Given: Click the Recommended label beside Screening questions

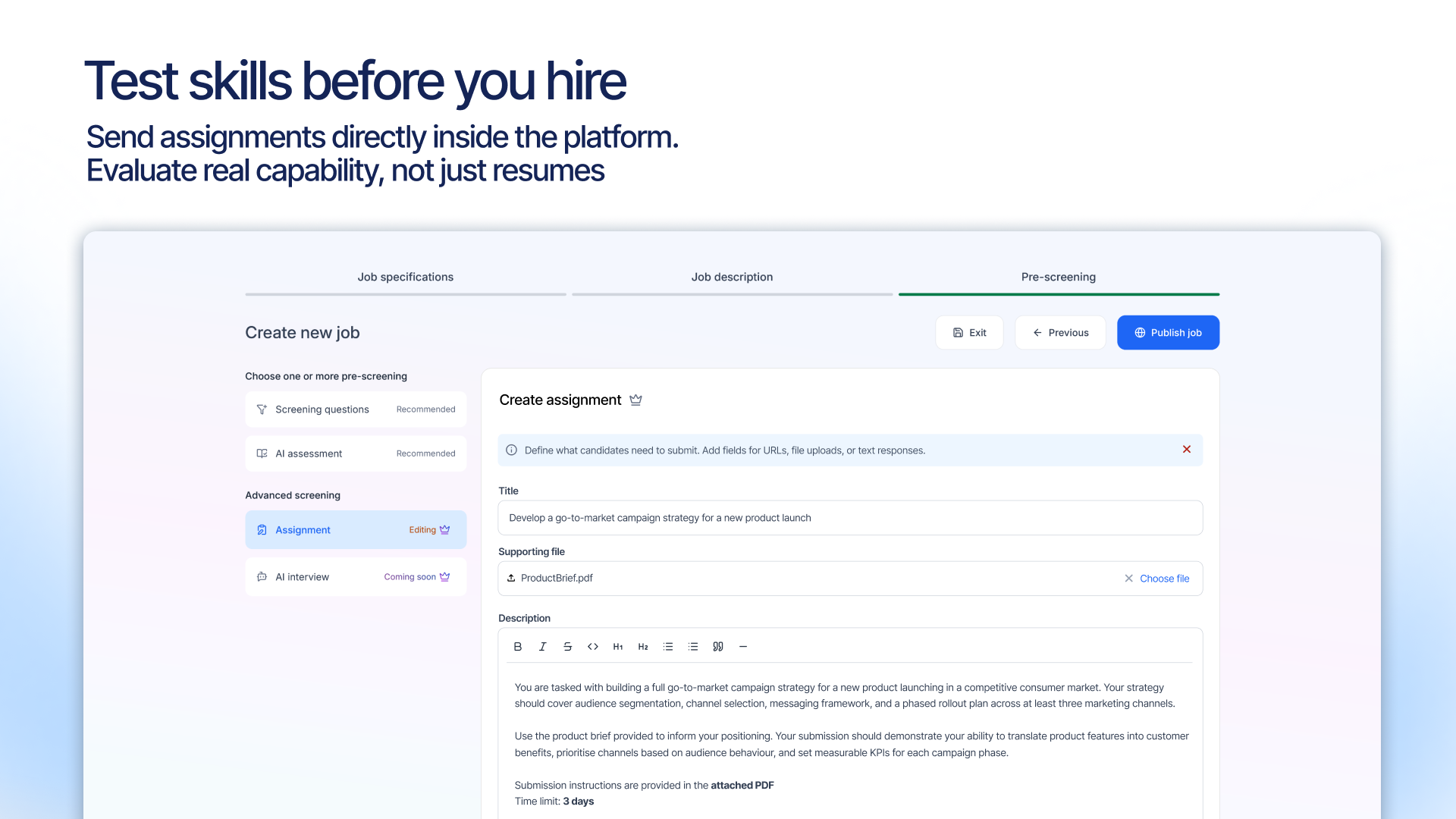Looking at the screenshot, I should click(x=426, y=409).
